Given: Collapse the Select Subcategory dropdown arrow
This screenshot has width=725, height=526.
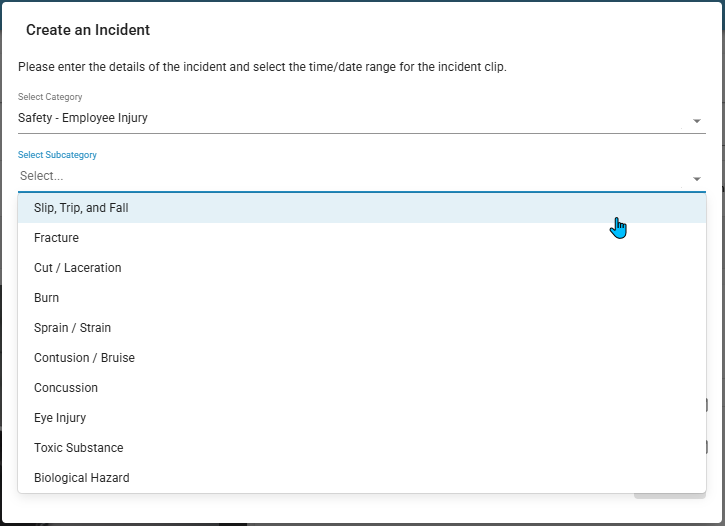Looking at the screenshot, I should click(696, 179).
